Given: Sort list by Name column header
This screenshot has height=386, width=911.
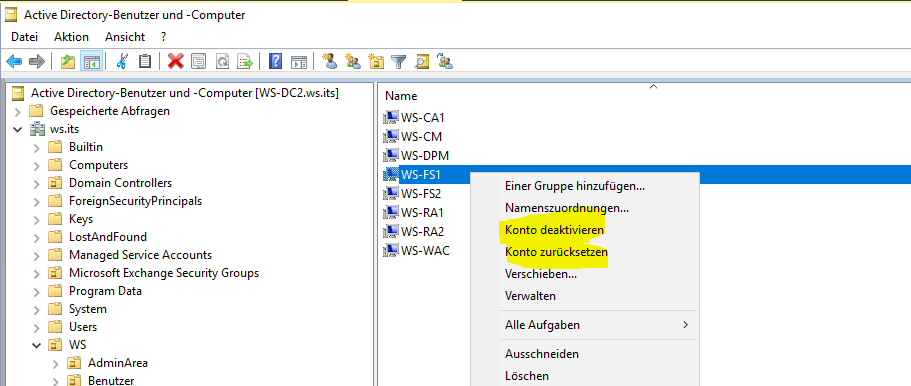Looking at the screenshot, I should pos(401,96).
